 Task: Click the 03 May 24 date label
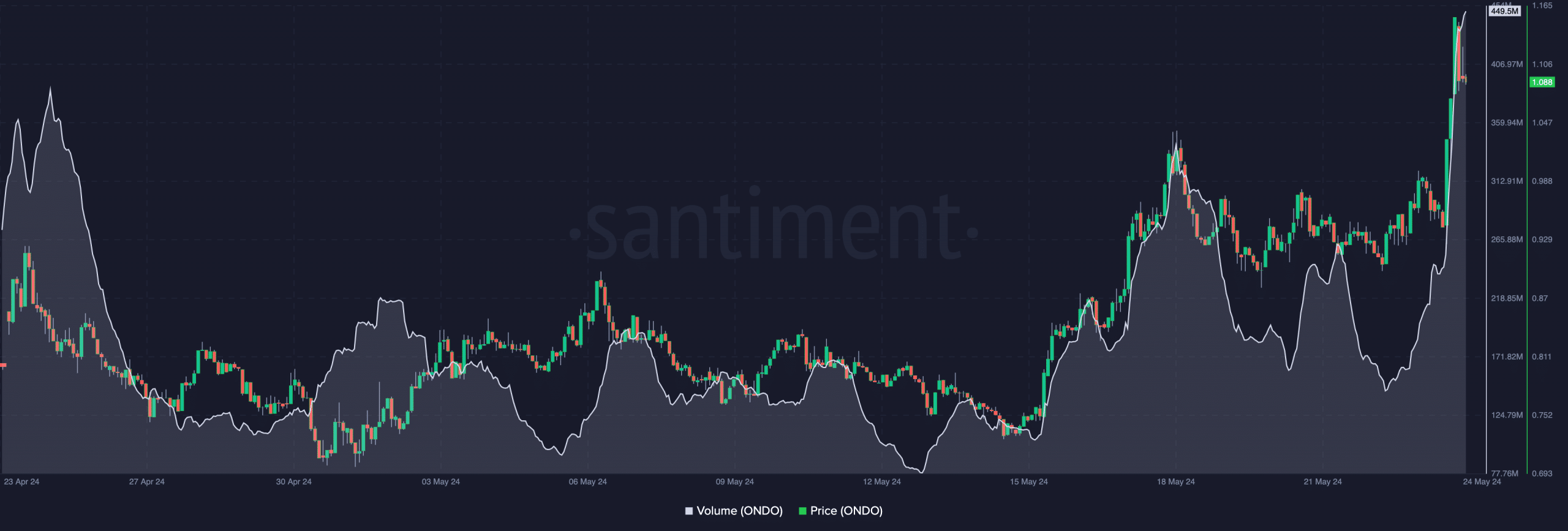440,482
